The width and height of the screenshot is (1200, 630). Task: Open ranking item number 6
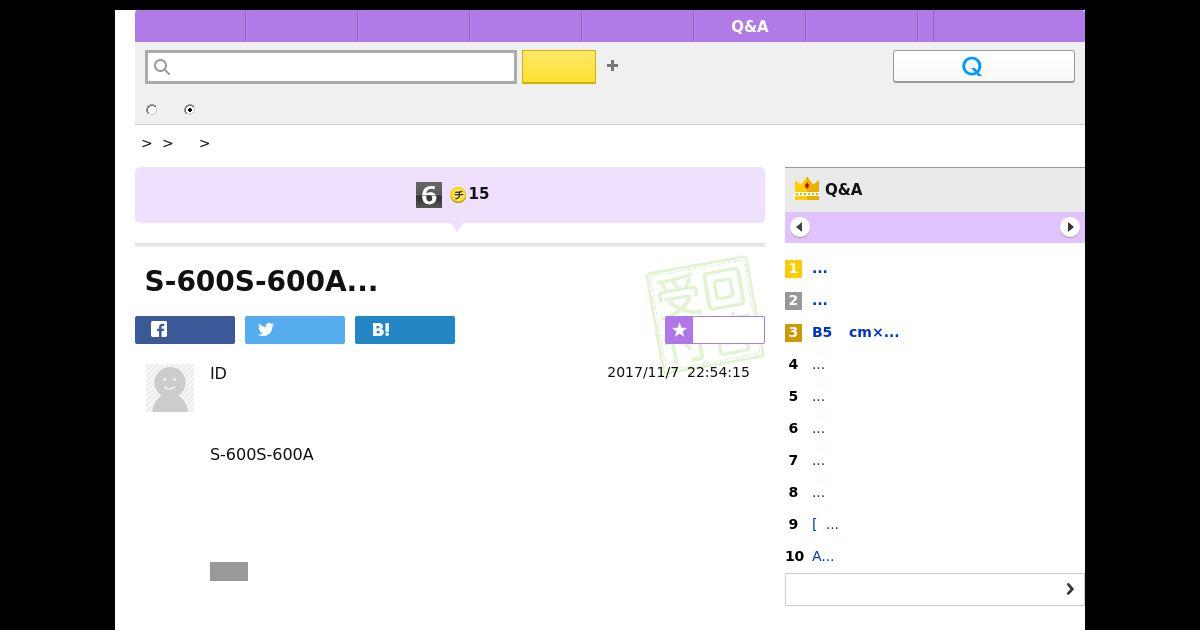(x=818, y=429)
